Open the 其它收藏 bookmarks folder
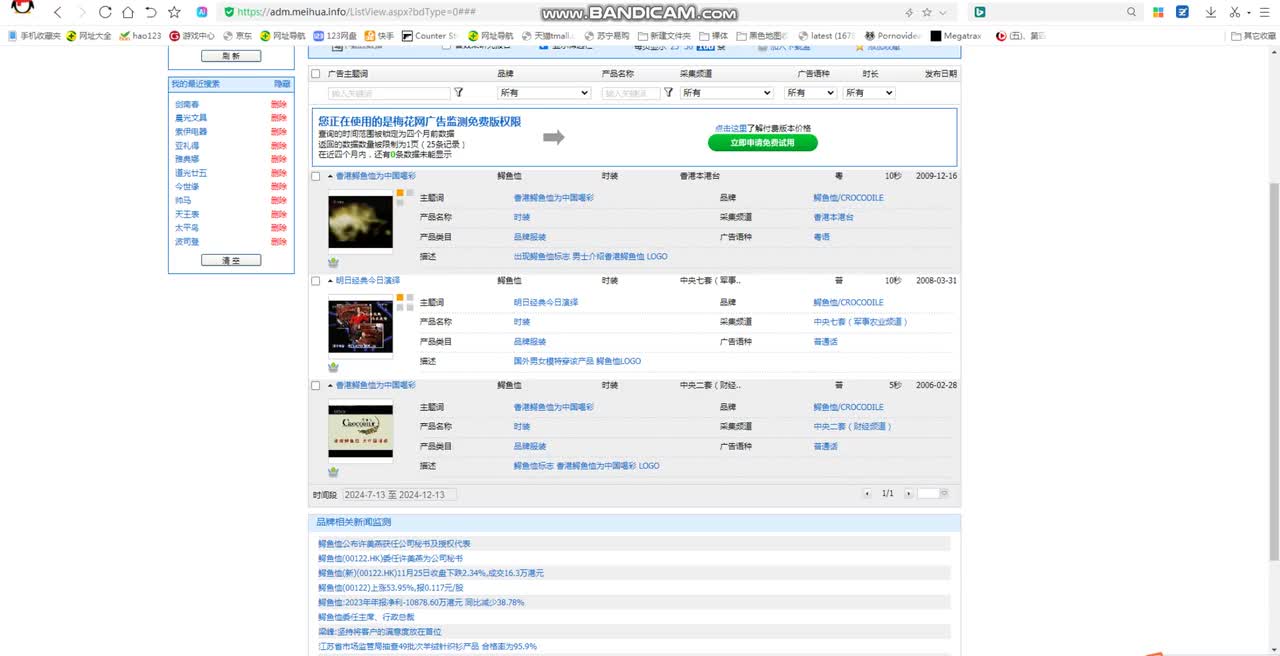Image resolution: width=1280 pixels, height=656 pixels. coord(1253,35)
